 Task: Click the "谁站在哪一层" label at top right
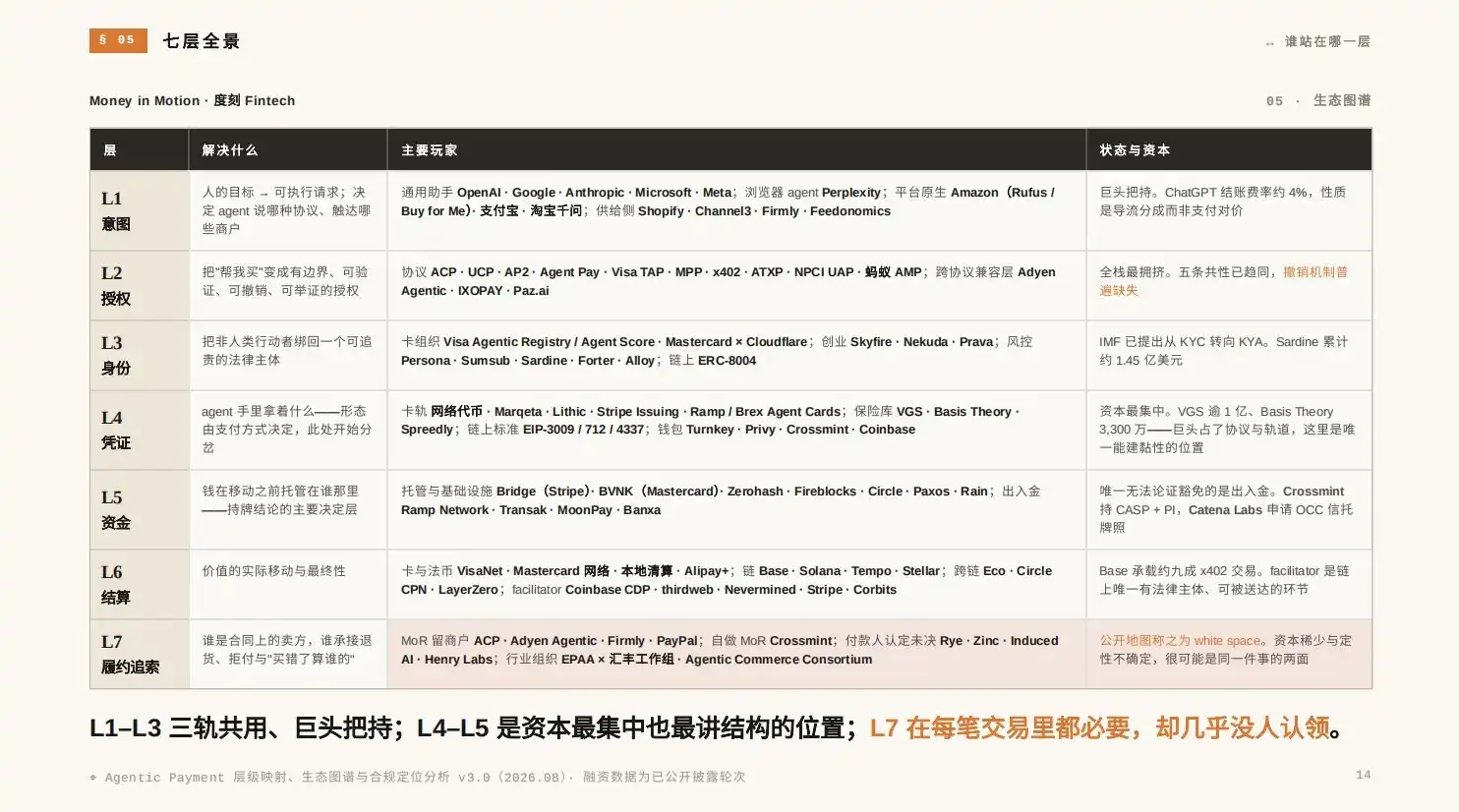point(1327,41)
